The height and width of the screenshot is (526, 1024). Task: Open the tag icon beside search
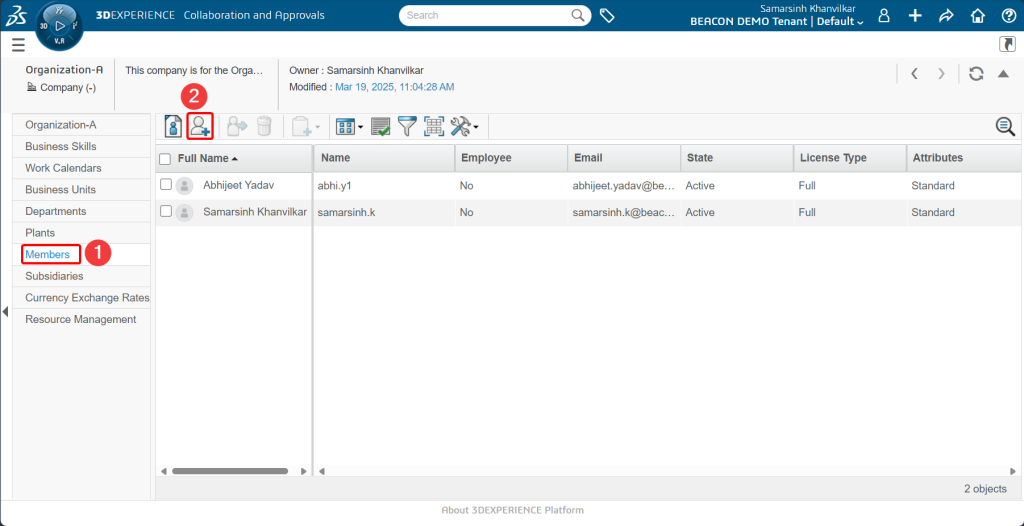pos(607,16)
